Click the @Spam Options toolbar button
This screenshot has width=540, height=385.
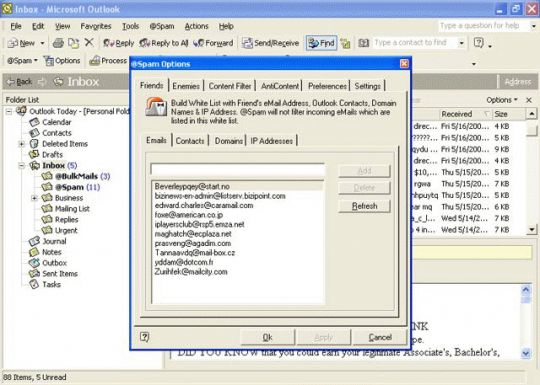62,61
